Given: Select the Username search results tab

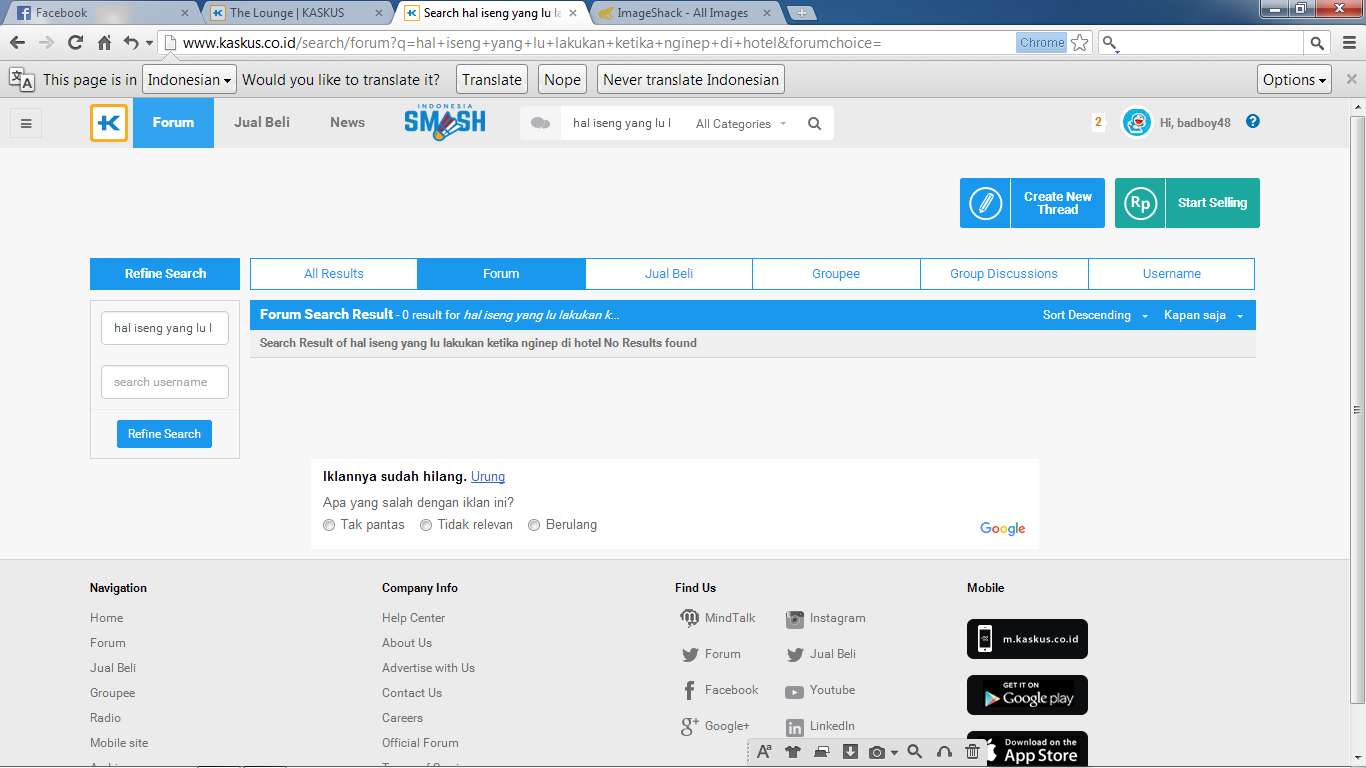Looking at the screenshot, I should pyautogui.click(x=1172, y=274).
